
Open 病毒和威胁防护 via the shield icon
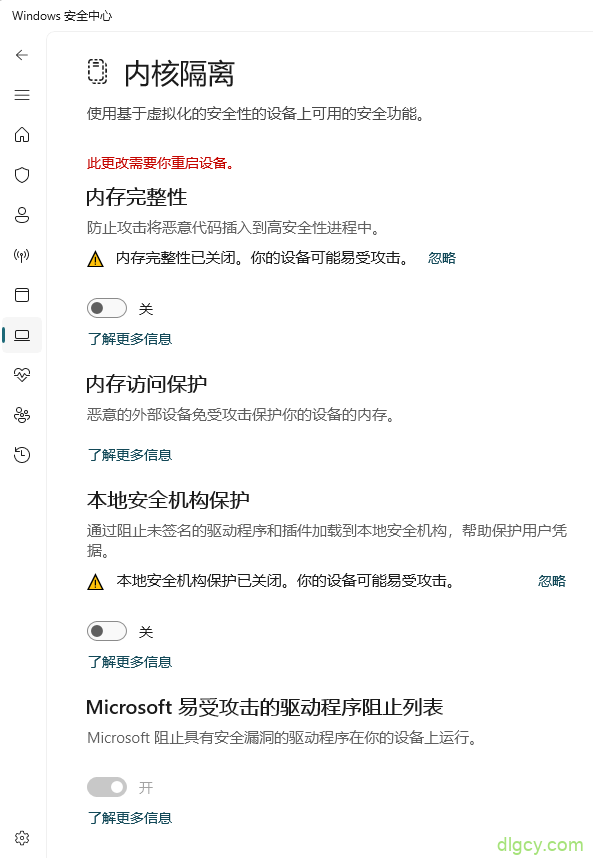(22, 175)
